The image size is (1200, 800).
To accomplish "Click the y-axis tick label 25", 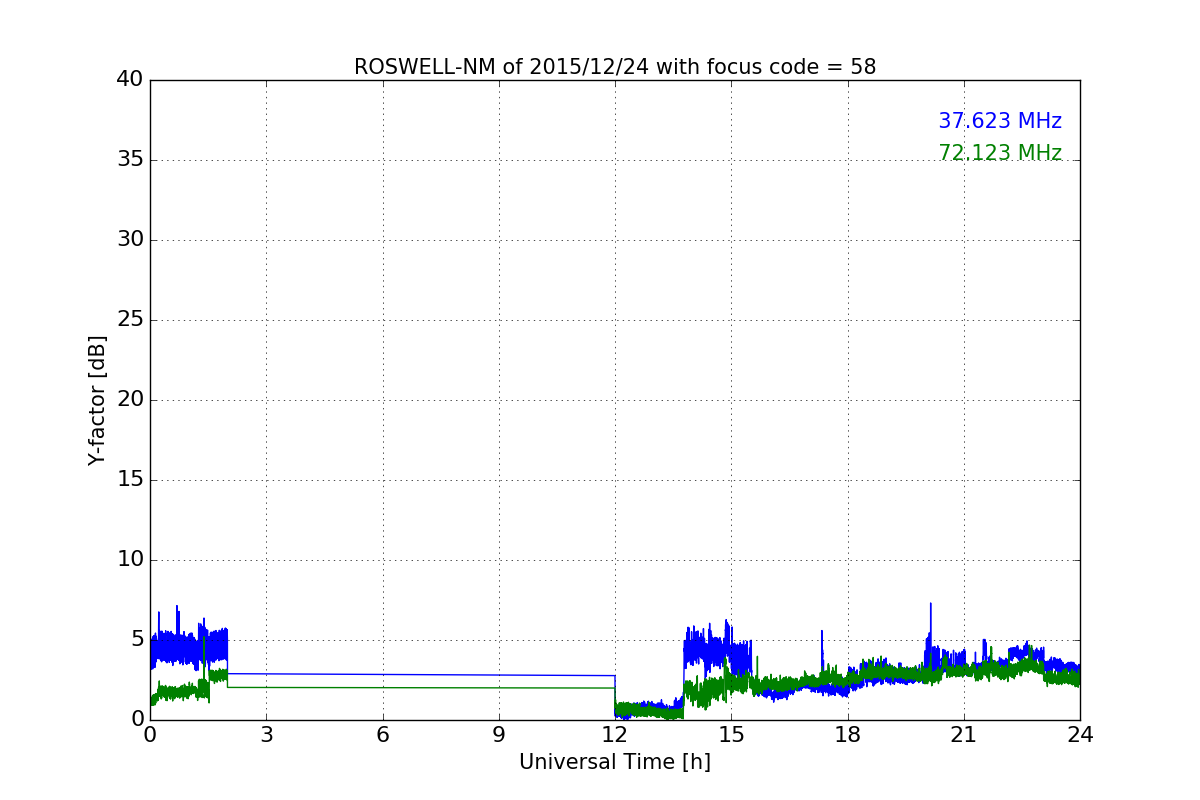I will click(130, 319).
